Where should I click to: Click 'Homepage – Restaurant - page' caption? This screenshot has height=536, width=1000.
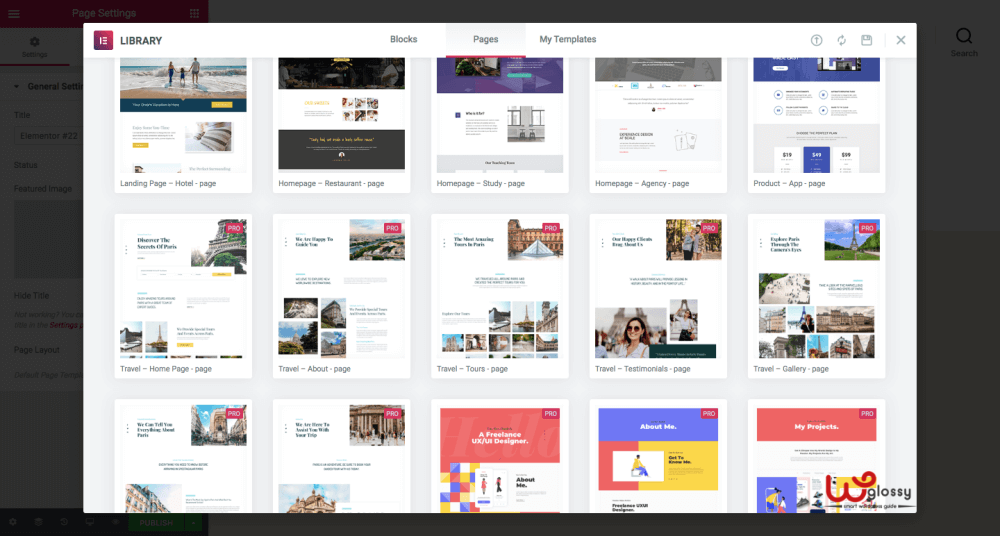click(331, 183)
